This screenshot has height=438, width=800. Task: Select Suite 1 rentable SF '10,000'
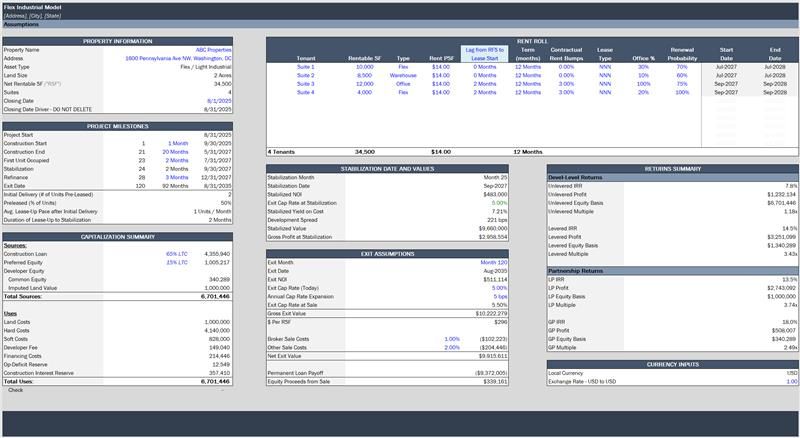365,67
